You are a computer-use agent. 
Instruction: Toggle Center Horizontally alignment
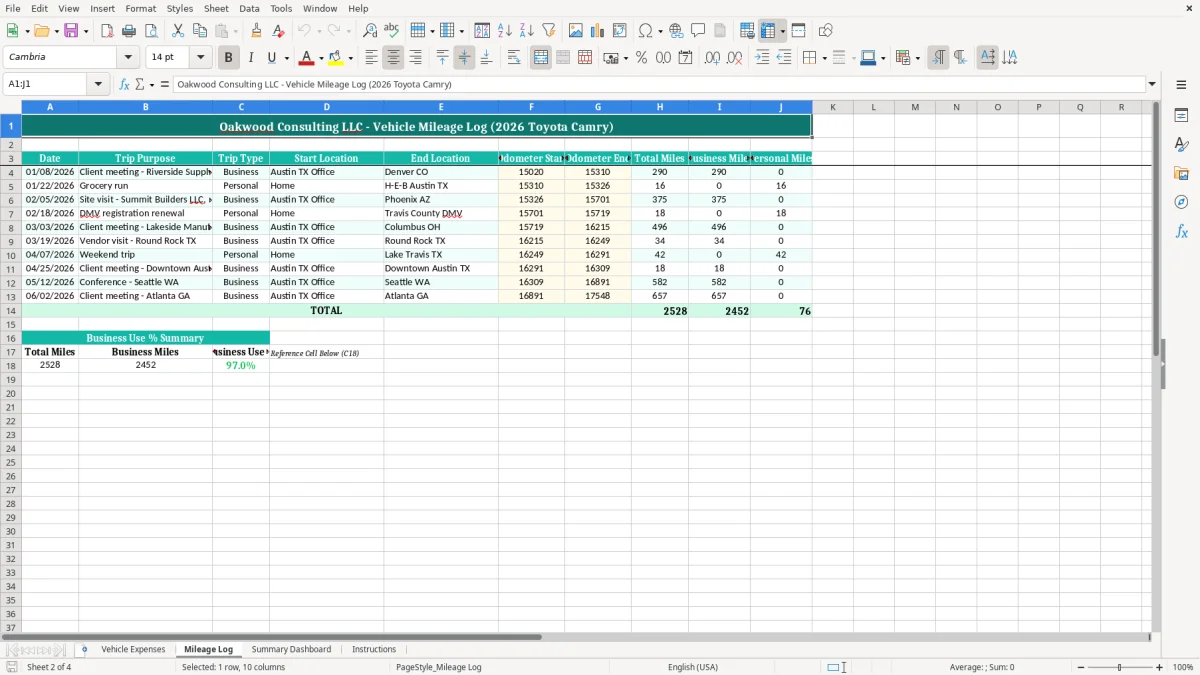tap(394, 58)
